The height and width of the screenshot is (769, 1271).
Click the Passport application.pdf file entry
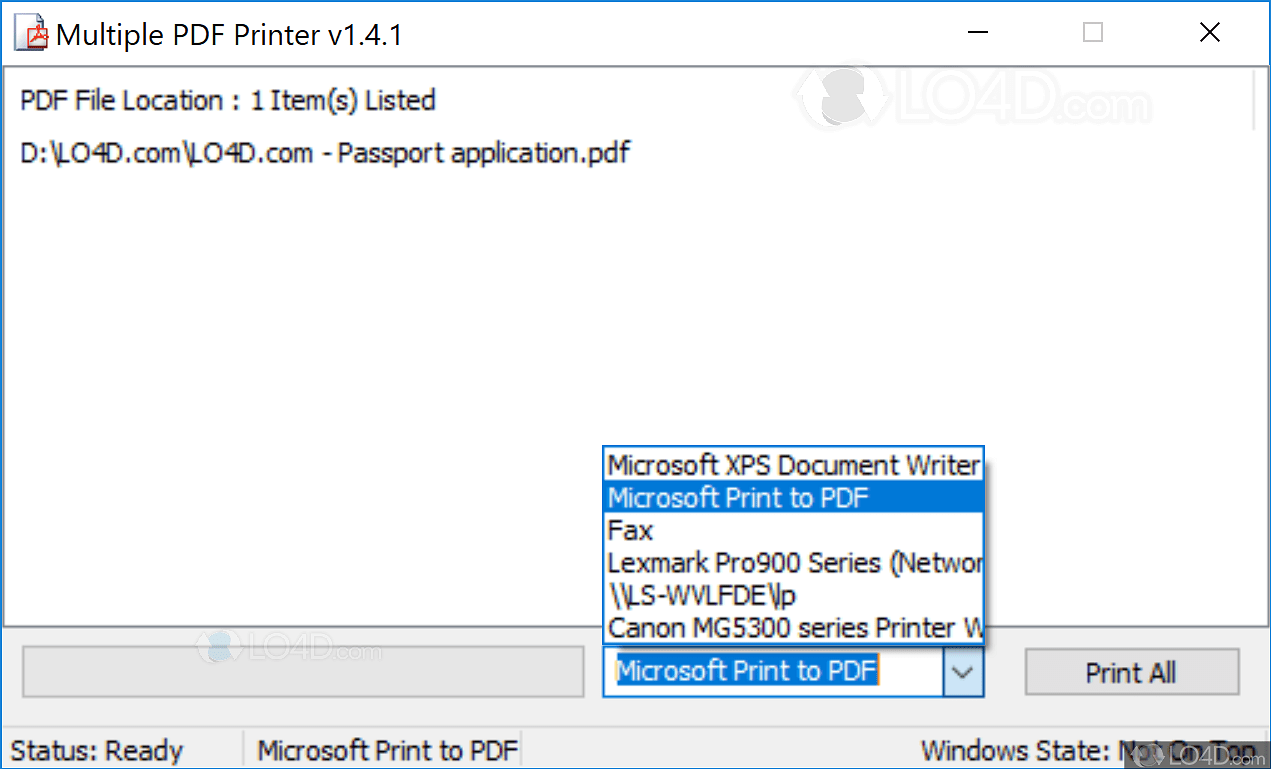[x=322, y=152]
